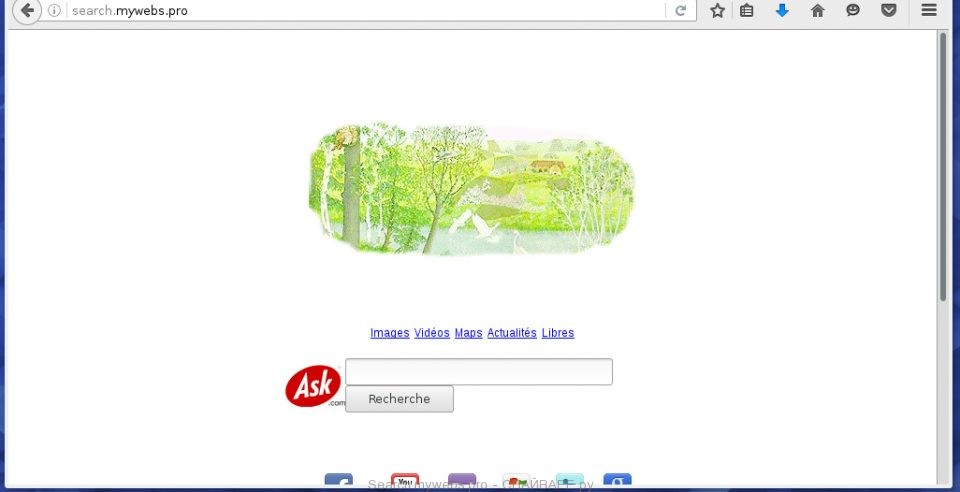The image size is (960, 492).
Task: Open the chat smiley icon in toolbar
Action: coord(853,10)
